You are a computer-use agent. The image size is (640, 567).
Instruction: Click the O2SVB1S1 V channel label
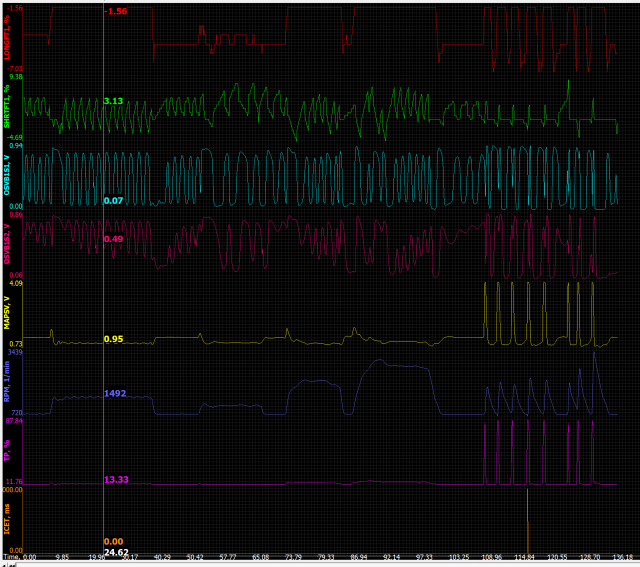[9, 176]
